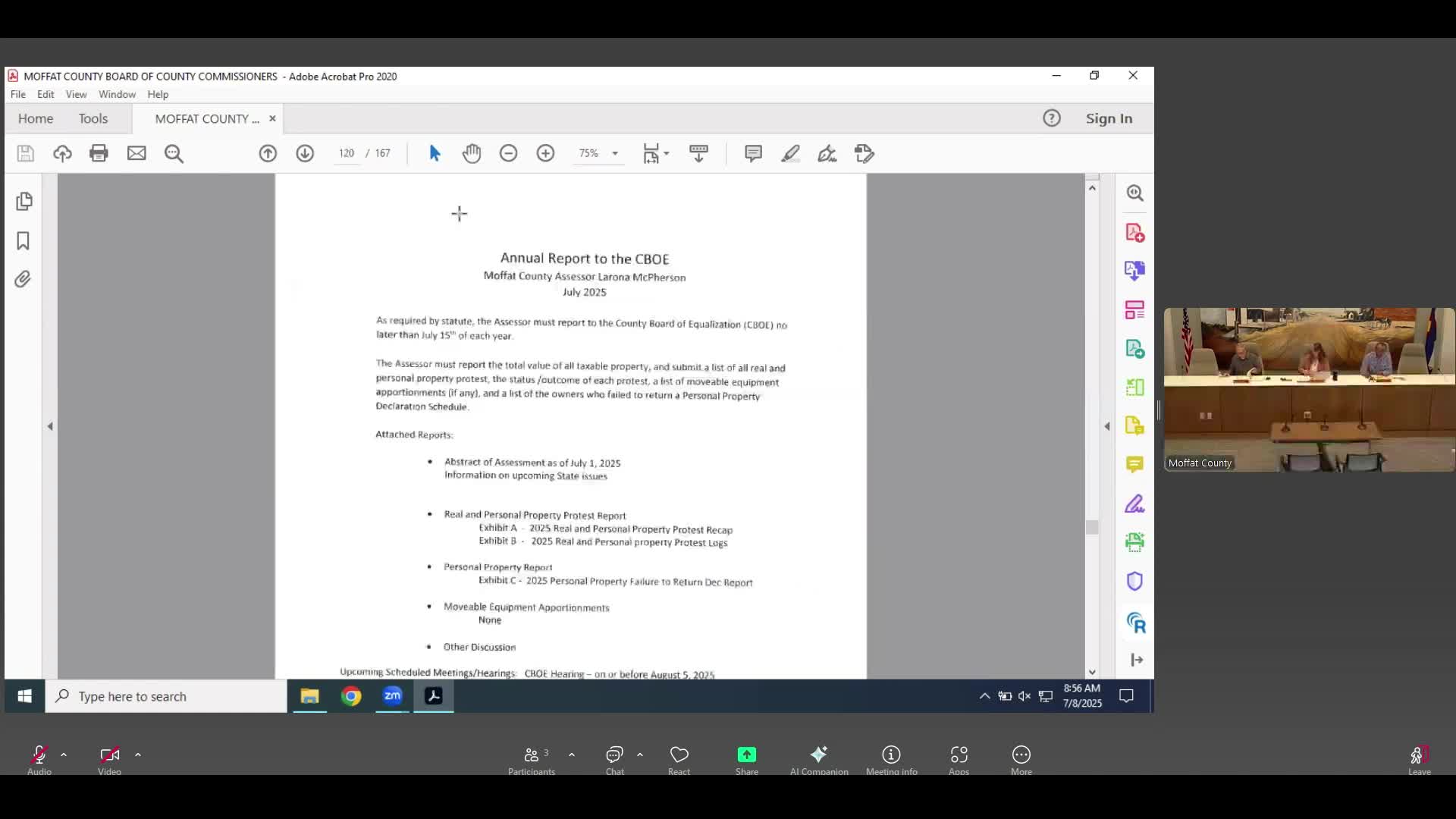
Task: Open the Page Thumbnails panel icon
Action: (x=24, y=202)
